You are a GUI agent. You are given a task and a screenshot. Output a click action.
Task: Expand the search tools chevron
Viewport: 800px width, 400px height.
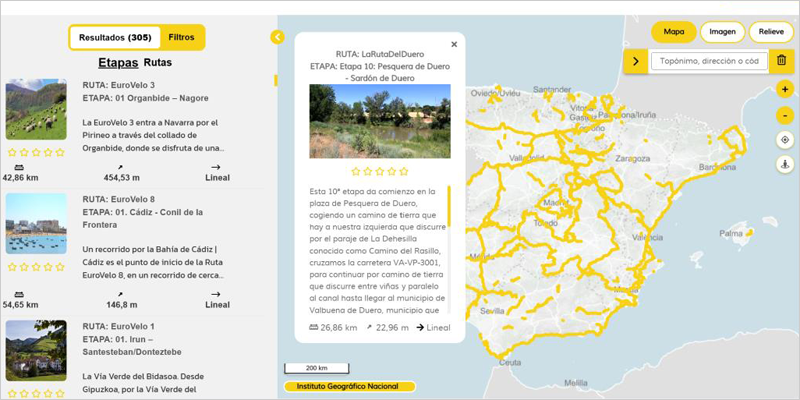(636, 61)
